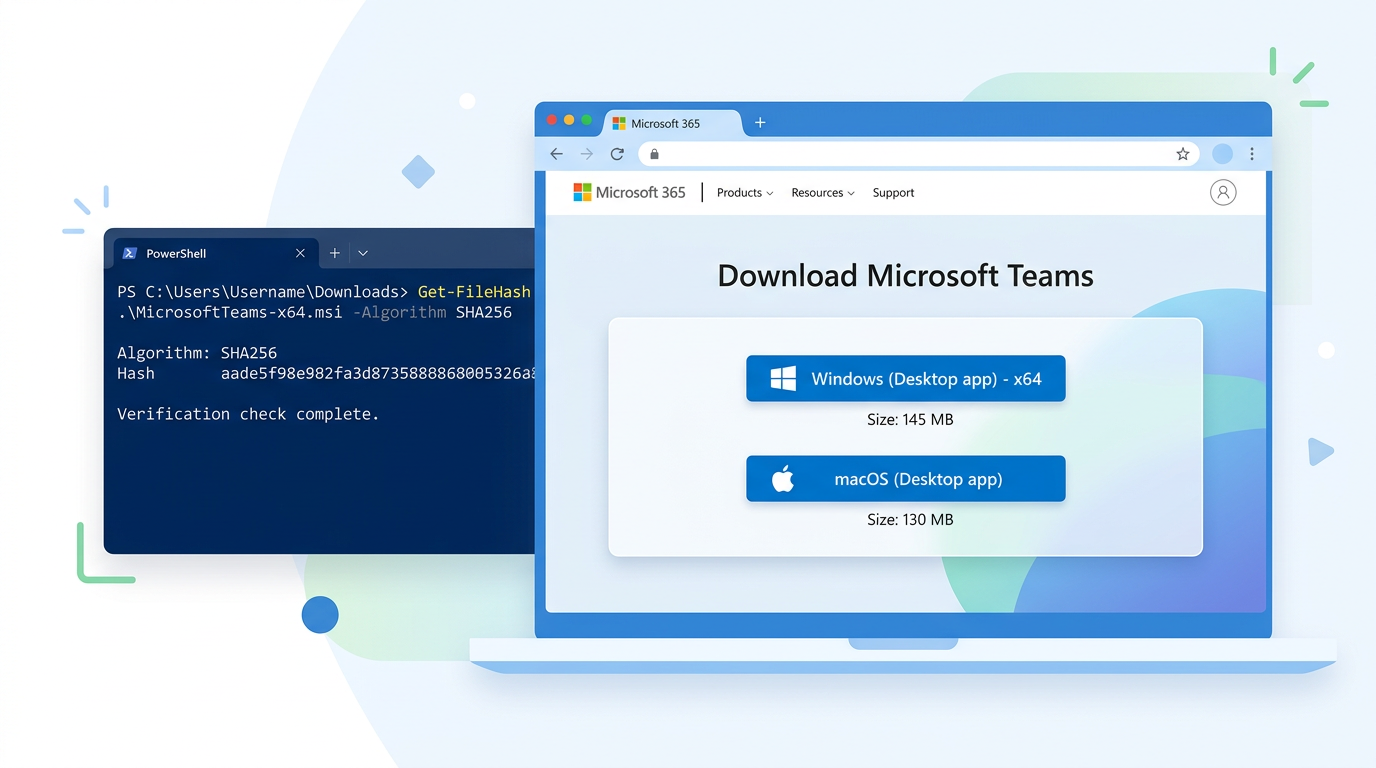Open a new browser tab with plus

[760, 123]
